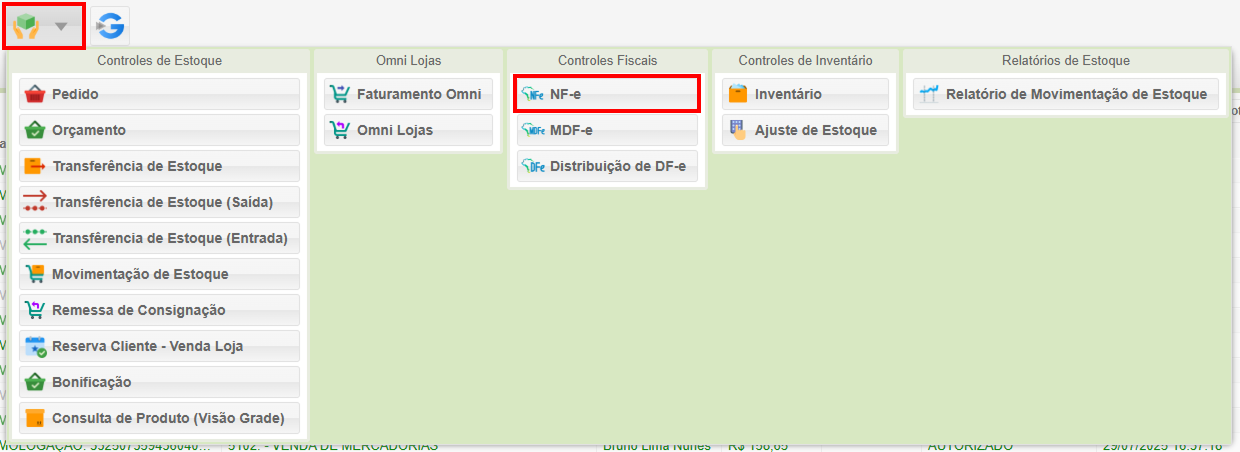Open Distribuição de DF-e
Viewport: 1240px width, 452px height.
click(x=607, y=166)
